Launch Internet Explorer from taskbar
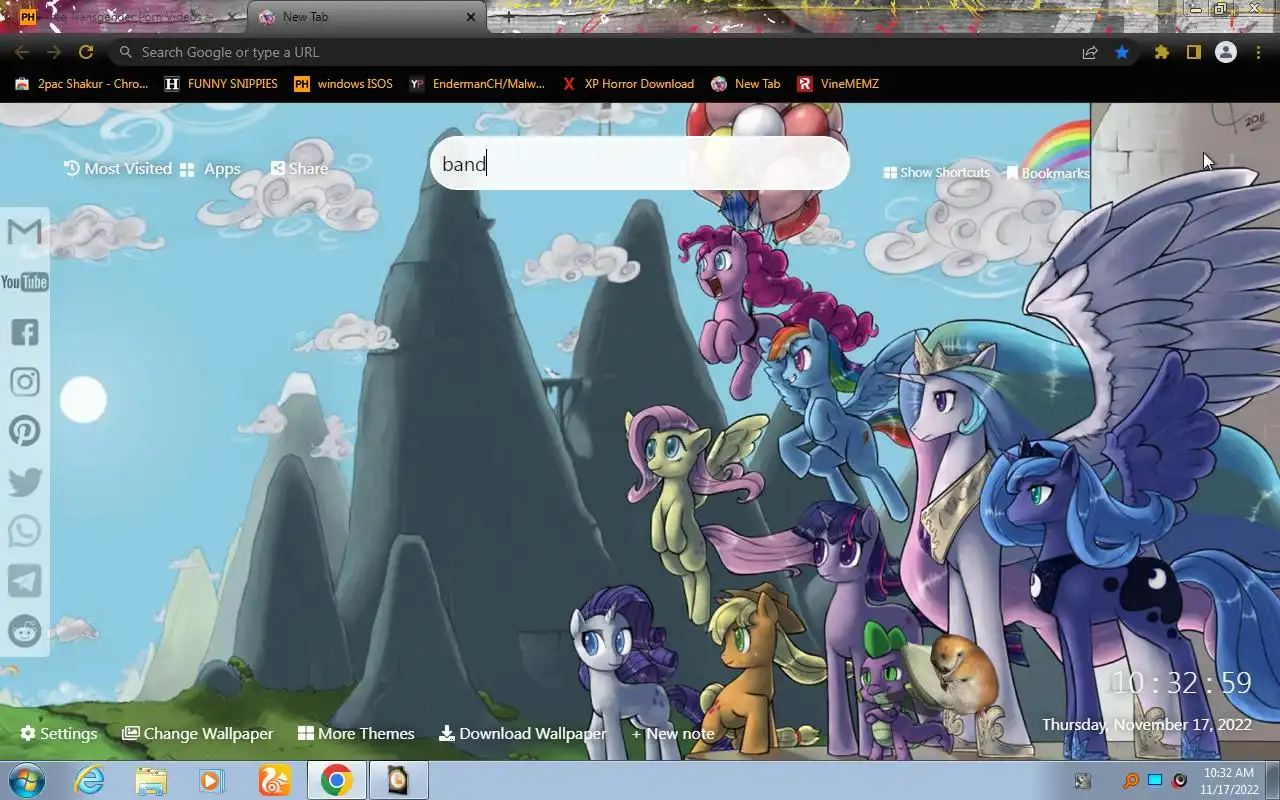The width and height of the screenshot is (1280, 800). [90, 780]
